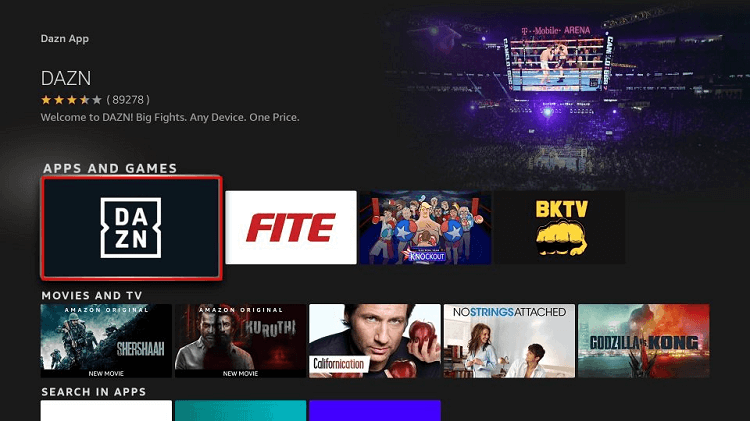Click the Welcome to DAZN description text
Image resolution: width=750 pixels, height=421 pixels.
point(170,117)
